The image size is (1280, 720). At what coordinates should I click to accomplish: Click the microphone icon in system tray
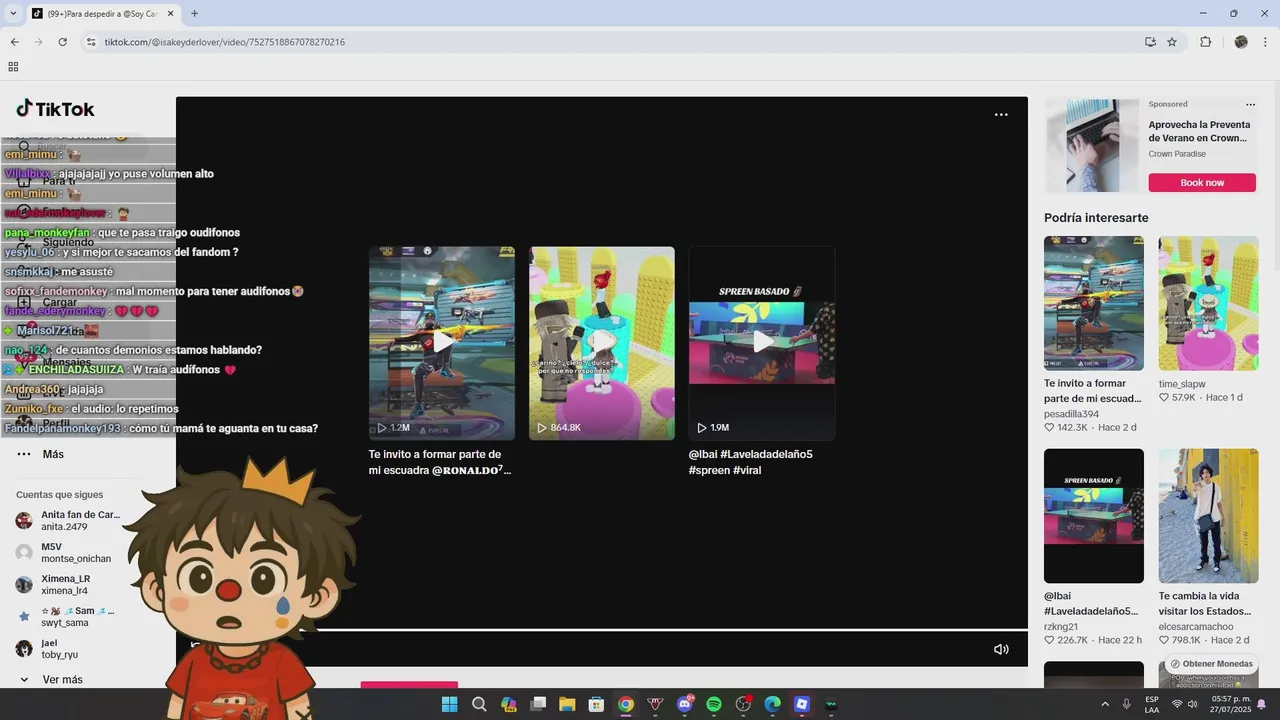click(x=1127, y=704)
